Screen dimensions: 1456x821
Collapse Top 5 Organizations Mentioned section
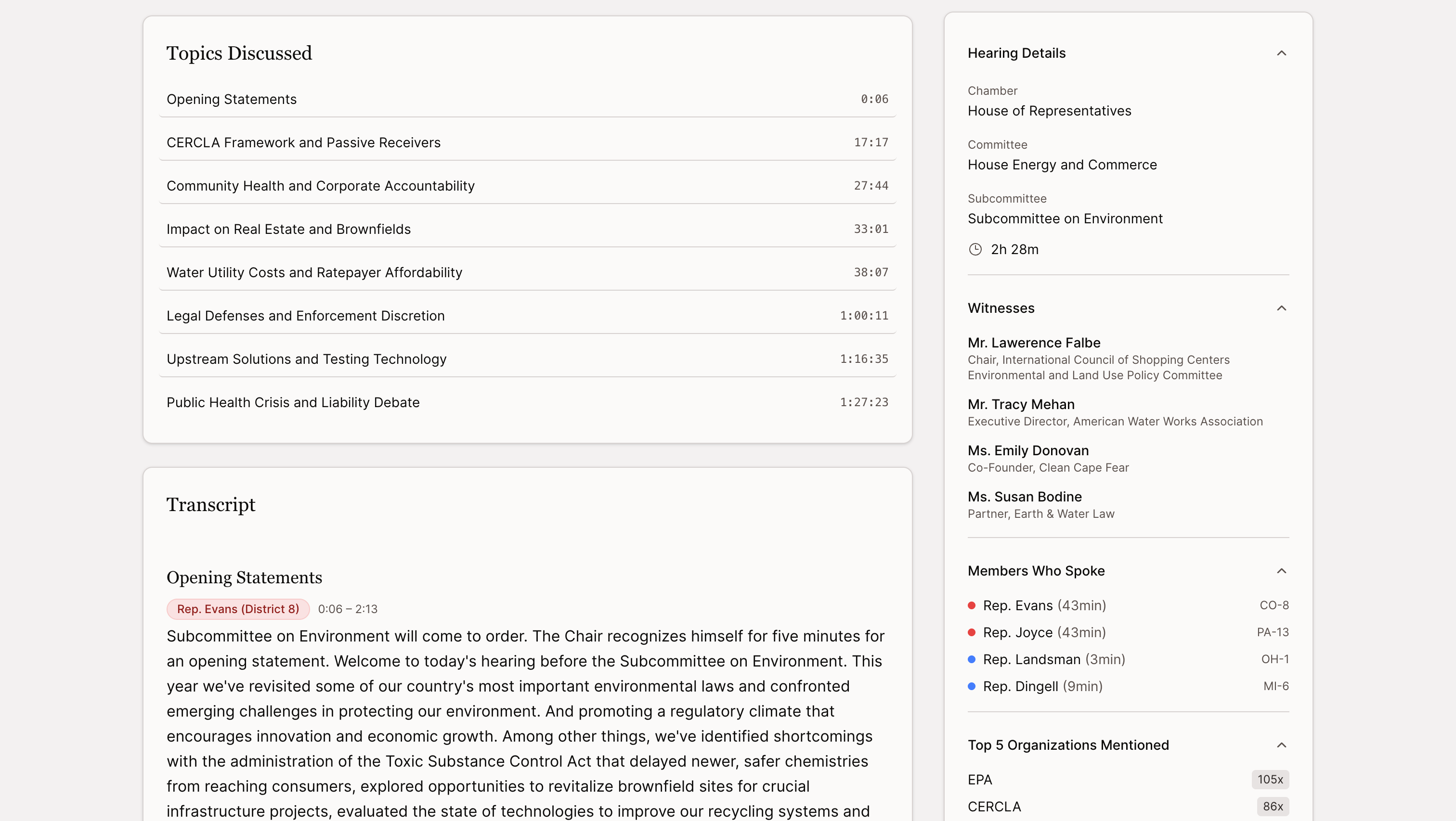pos(1281,744)
